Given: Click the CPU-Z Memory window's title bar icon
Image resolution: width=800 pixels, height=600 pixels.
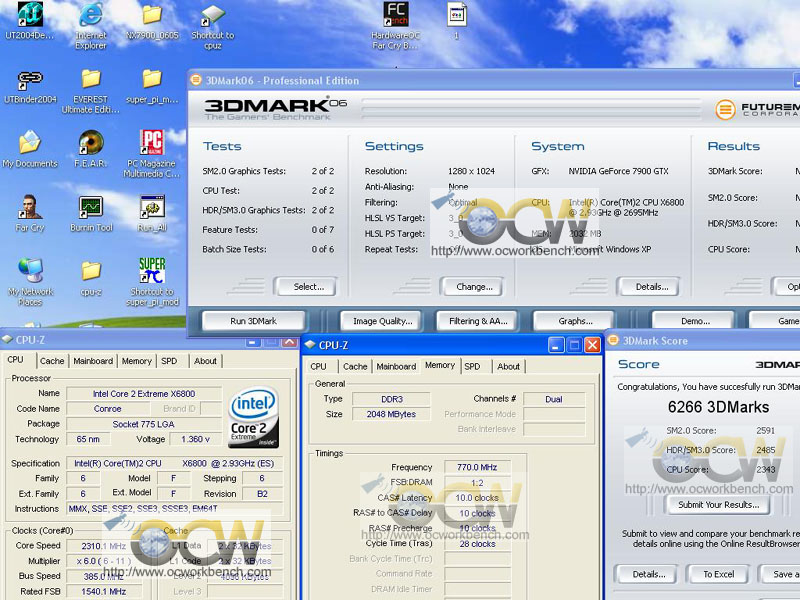Looking at the screenshot, I should [310, 345].
